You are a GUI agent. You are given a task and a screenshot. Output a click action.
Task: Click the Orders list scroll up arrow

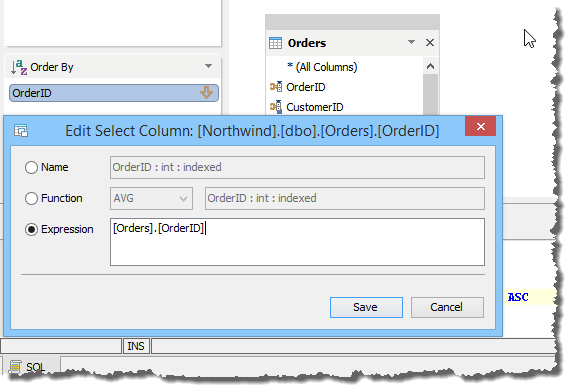point(430,66)
